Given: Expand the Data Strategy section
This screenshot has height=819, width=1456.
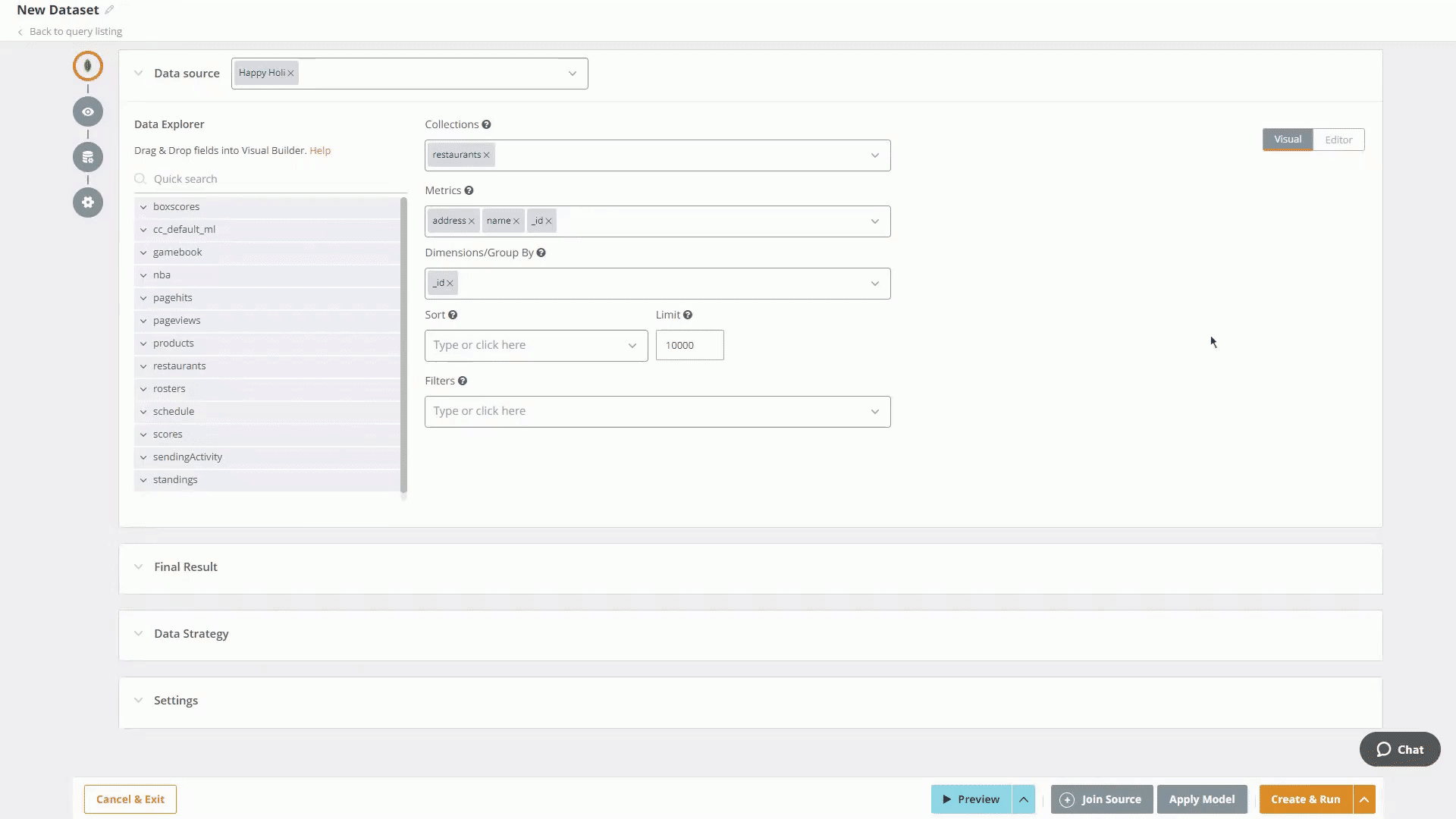Looking at the screenshot, I should (x=190, y=634).
